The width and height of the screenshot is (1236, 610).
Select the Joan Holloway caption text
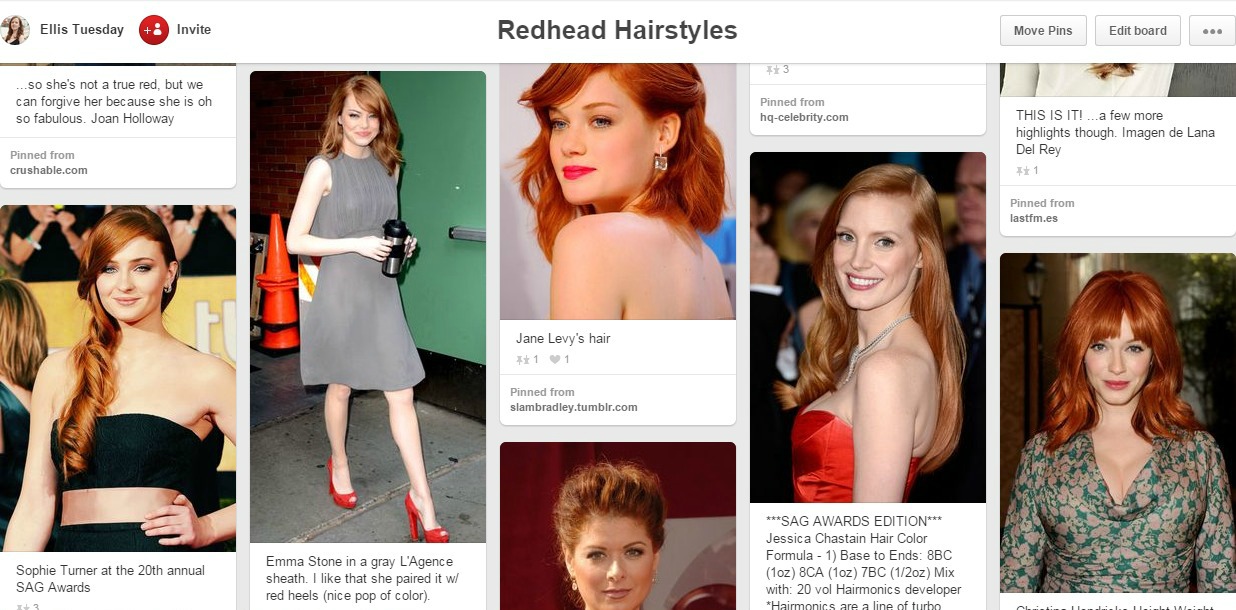pos(114,102)
